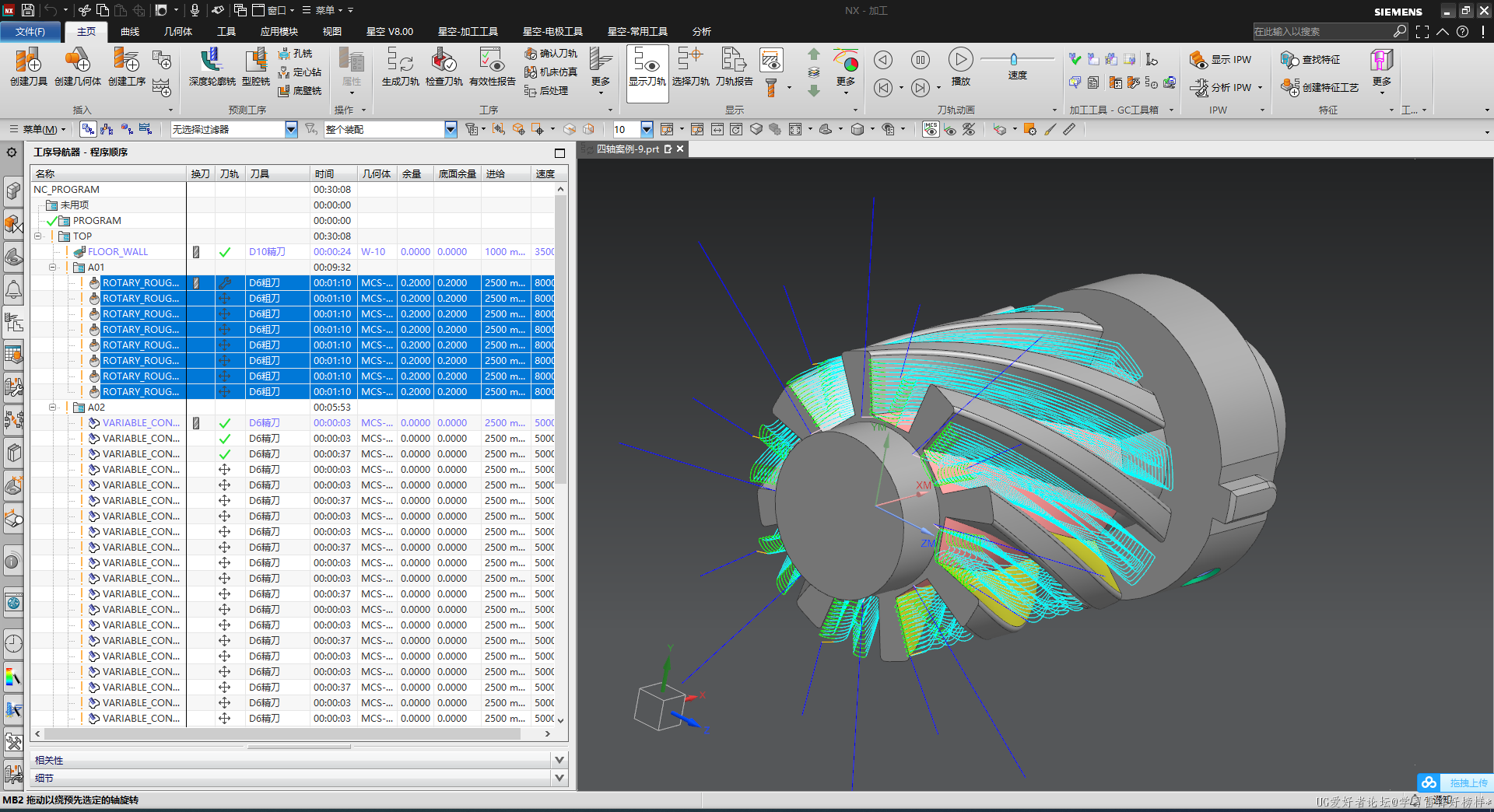Toggle ribbon minimize caret icon
The width and height of the screenshot is (1494, 812).
point(1443,31)
